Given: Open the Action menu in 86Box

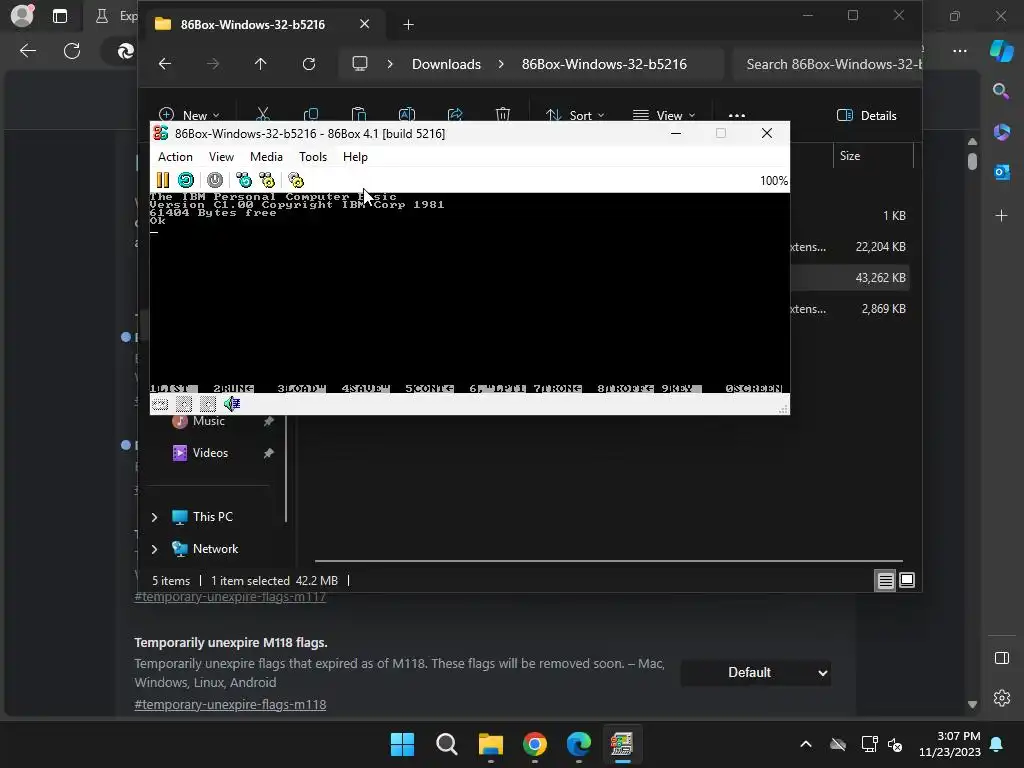Looking at the screenshot, I should [175, 157].
